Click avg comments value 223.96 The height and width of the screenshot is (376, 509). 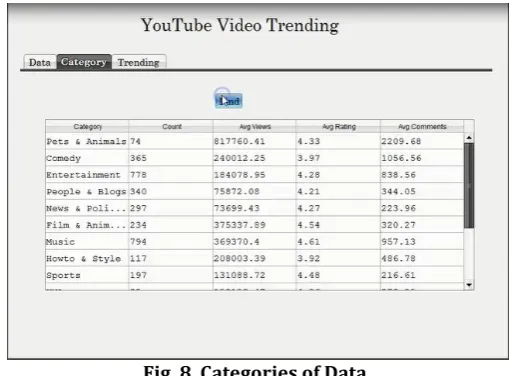(x=399, y=208)
